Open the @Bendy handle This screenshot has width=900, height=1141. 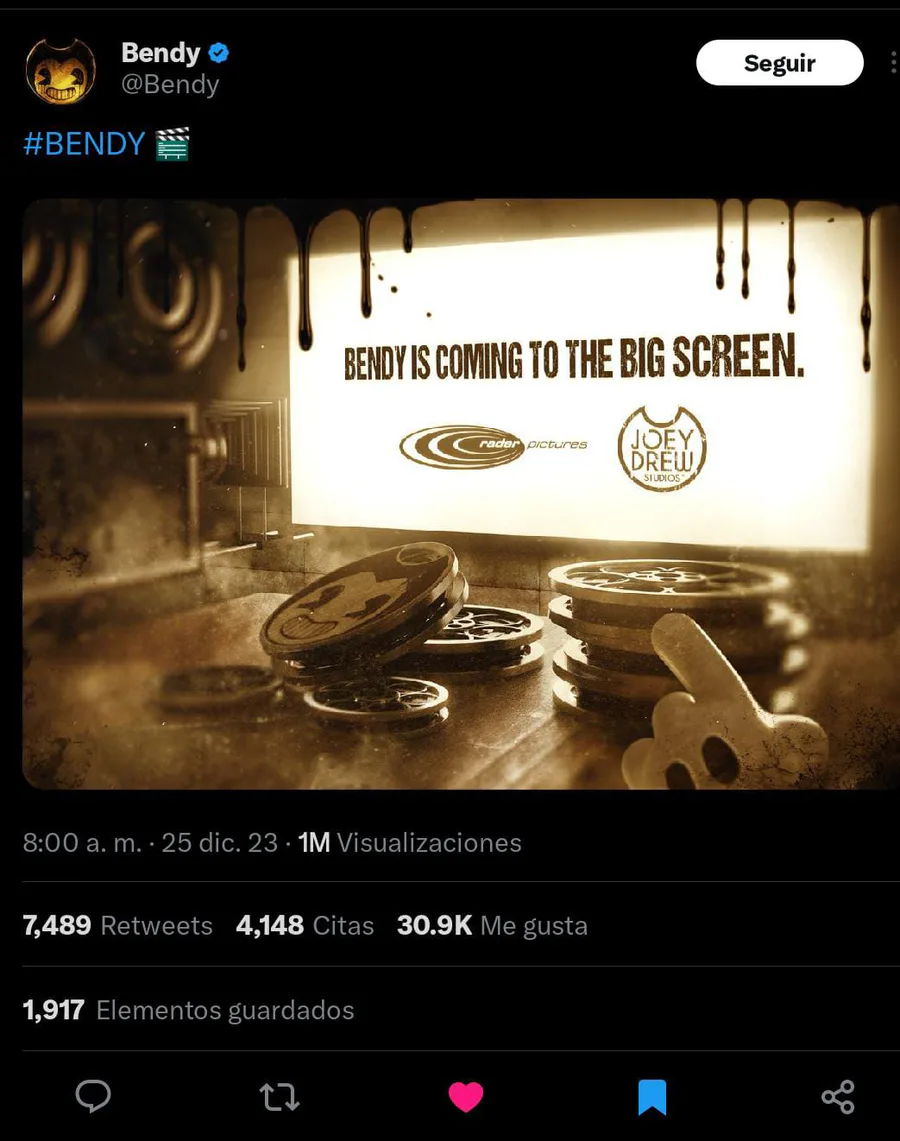170,84
